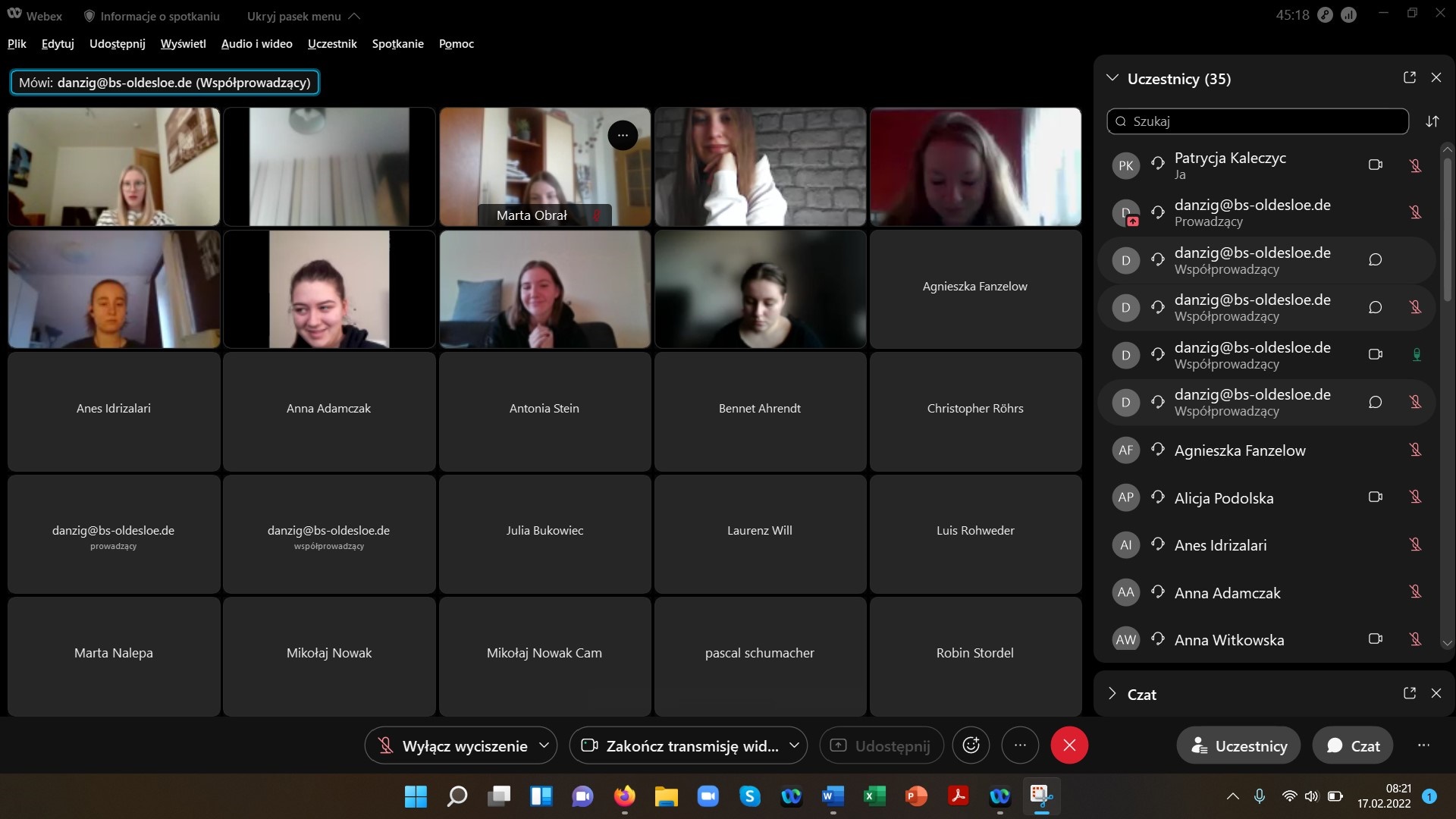Show hidden tray icons chevron
This screenshot has width=1456, height=819.
click(x=1233, y=796)
